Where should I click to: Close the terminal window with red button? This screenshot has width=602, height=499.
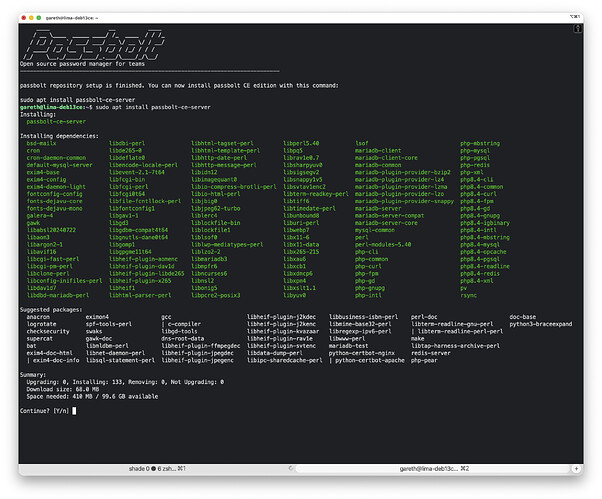click(24, 18)
